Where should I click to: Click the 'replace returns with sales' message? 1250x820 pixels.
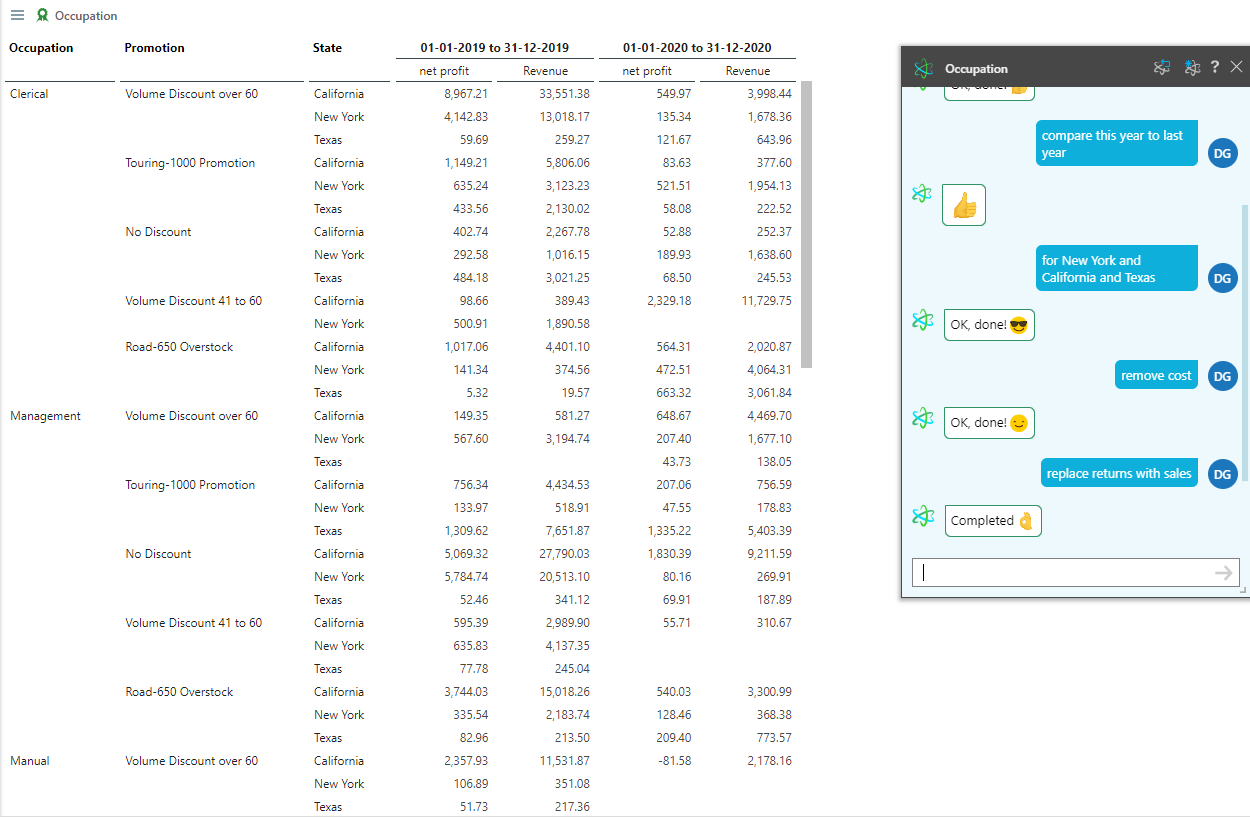point(1119,473)
